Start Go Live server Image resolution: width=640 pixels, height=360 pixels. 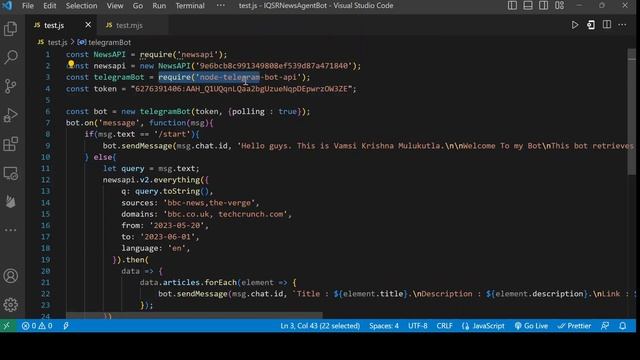click(531, 326)
